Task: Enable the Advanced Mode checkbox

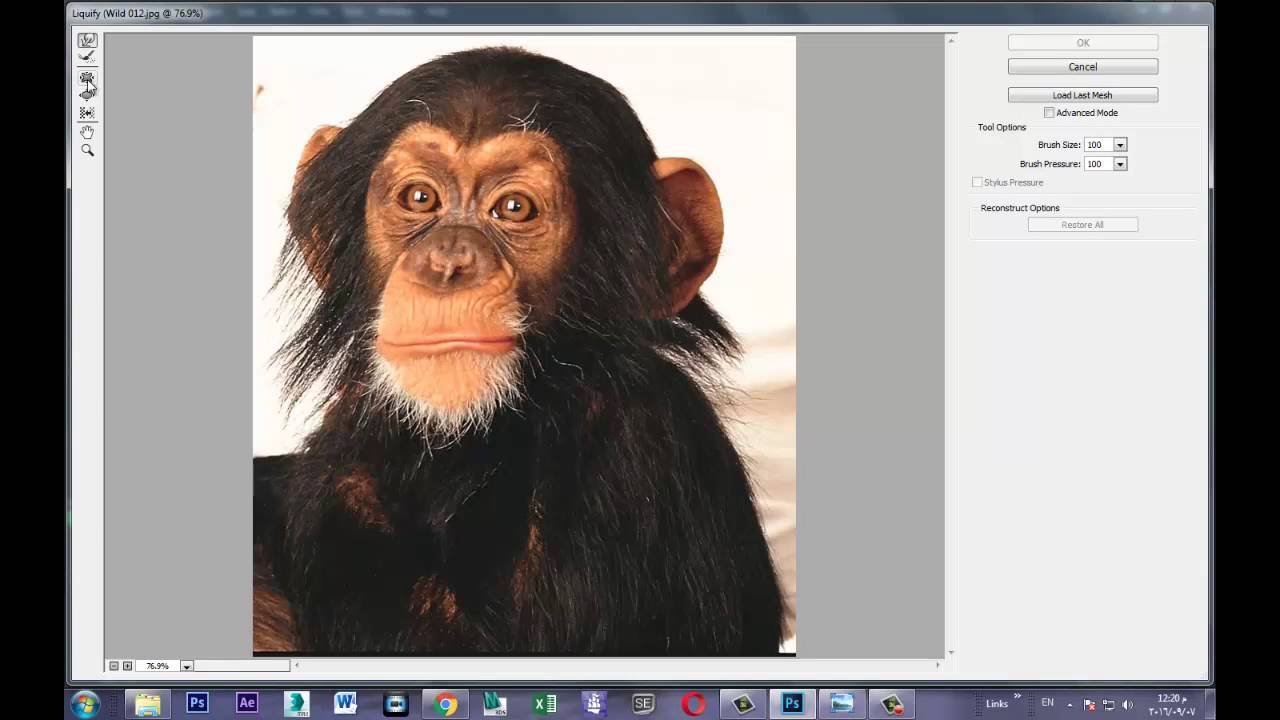Action: pos(1049,113)
